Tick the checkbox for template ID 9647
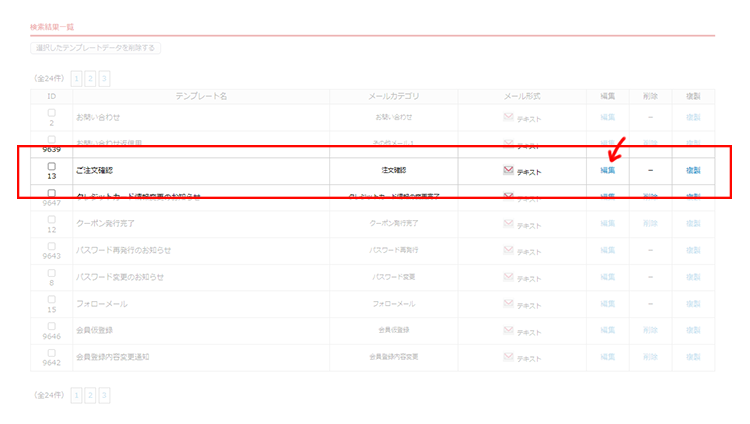The height and width of the screenshot is (424, 750). pos(51,193)
